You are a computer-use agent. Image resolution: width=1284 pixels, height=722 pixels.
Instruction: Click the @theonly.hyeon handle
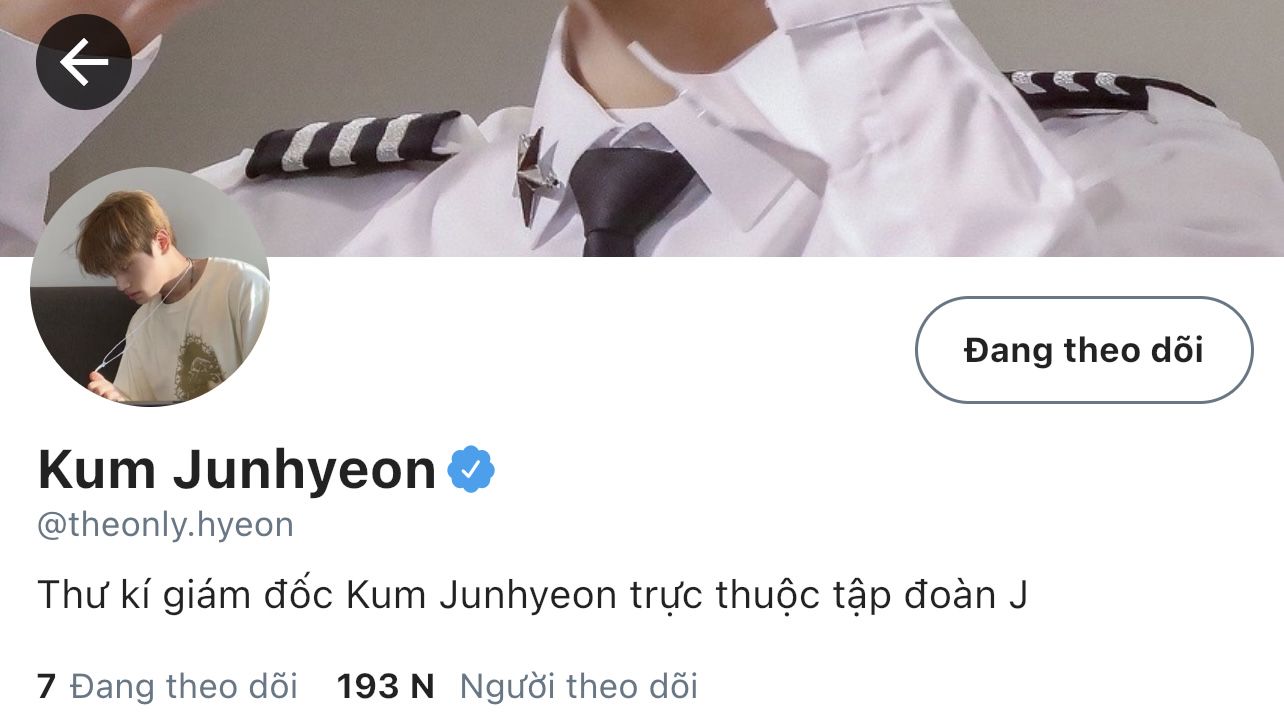click(x=165, y=526)
